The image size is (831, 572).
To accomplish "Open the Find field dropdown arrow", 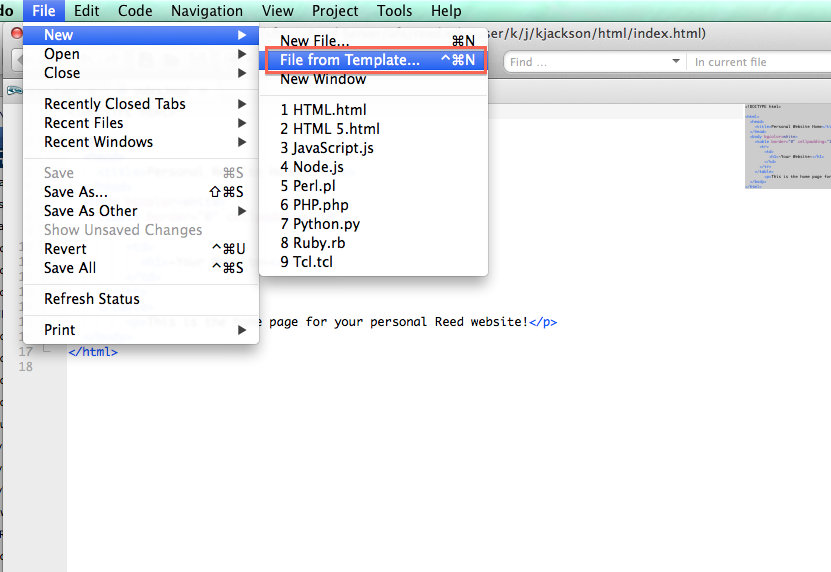I will coord(676,62).
